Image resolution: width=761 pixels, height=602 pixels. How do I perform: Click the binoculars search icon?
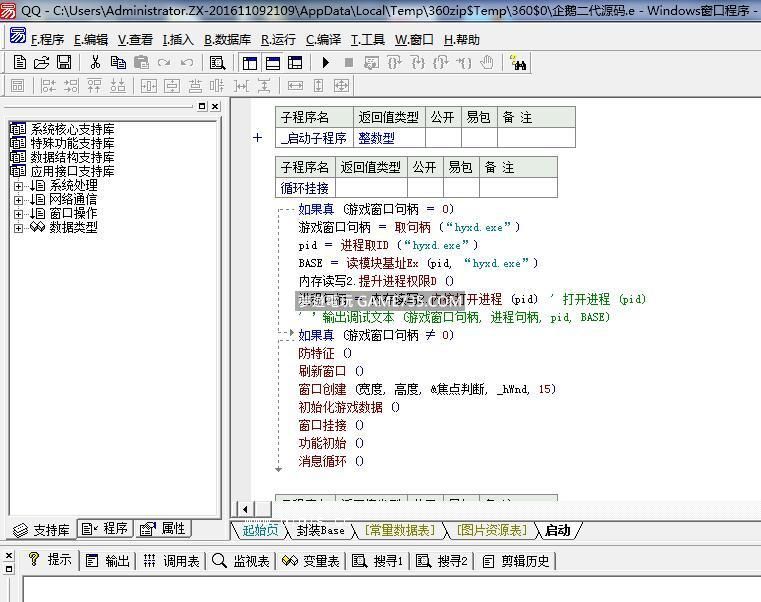(518, 62)
